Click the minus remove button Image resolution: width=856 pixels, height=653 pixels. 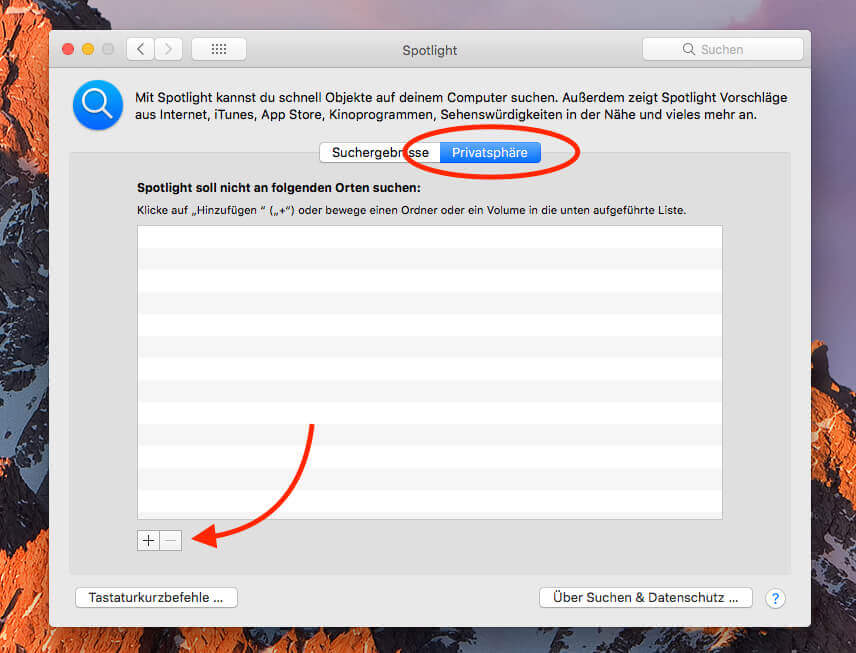[x=170, y=541]
